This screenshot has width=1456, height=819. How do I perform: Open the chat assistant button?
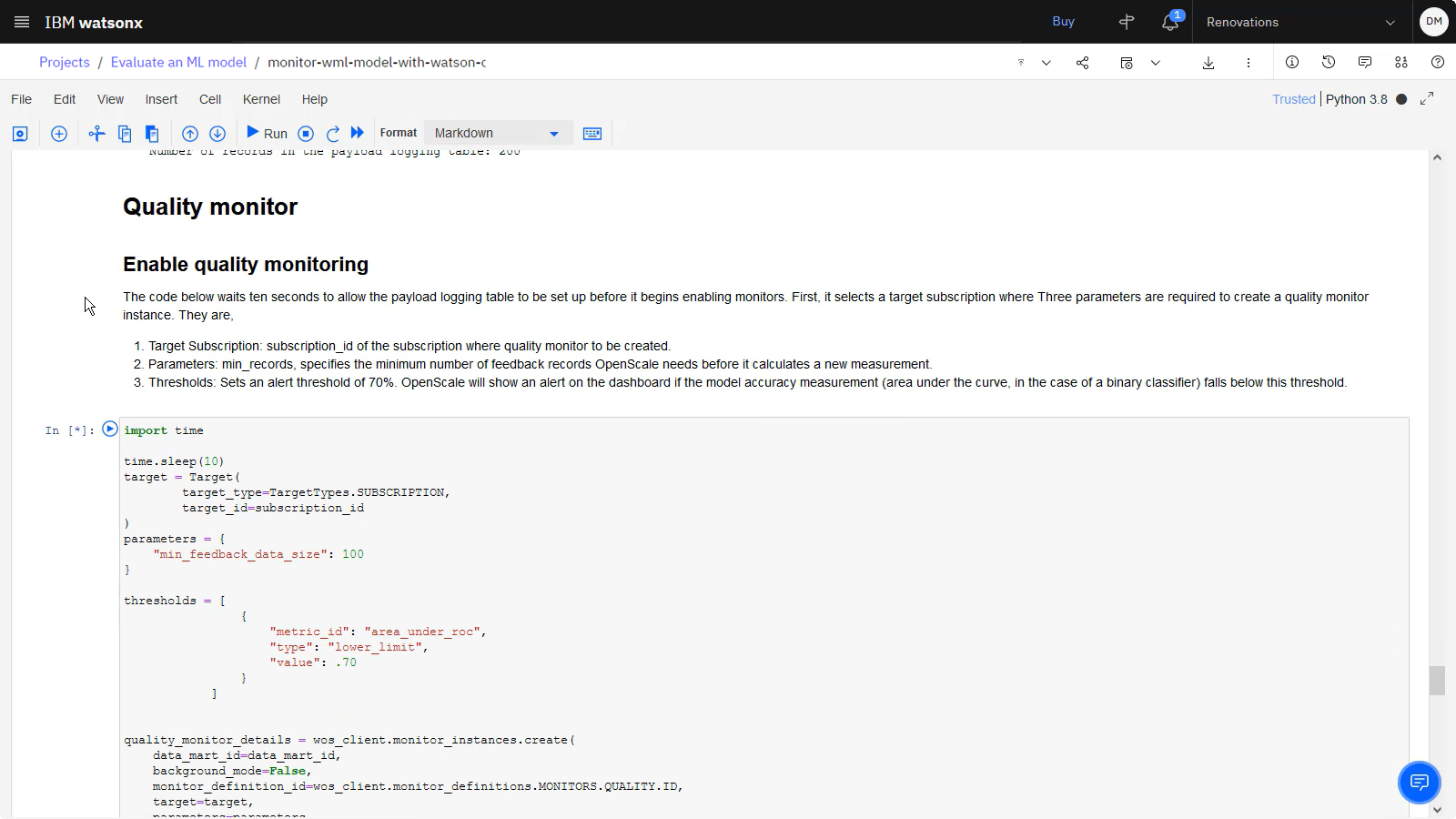pos(1420,783)
